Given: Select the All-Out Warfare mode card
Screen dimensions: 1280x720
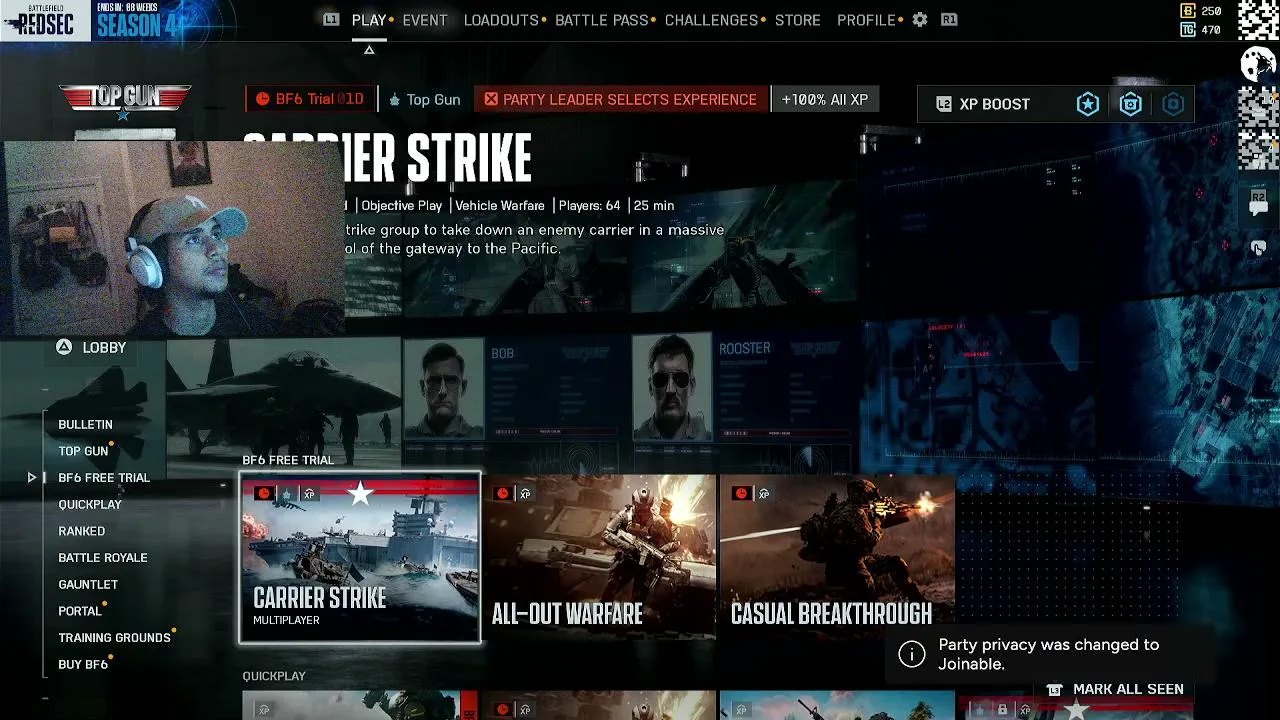Looking at the screenshot, I should click(599, 557).
